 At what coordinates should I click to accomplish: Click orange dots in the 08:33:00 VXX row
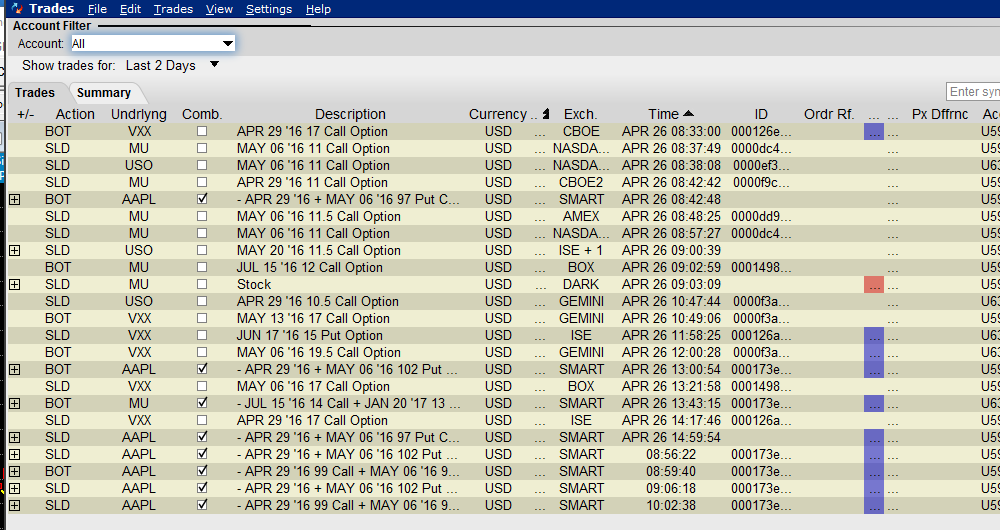(893, 132)
